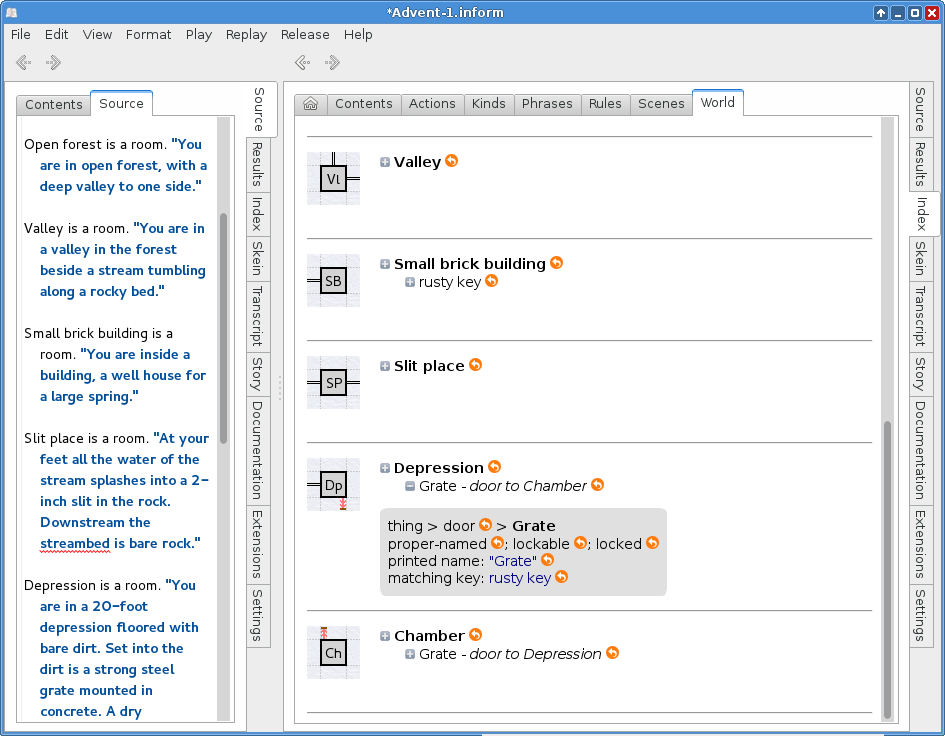This screenshot has width=945, height=736.
Task: Open Skein side tab in left panel
Action: (258, 258)
